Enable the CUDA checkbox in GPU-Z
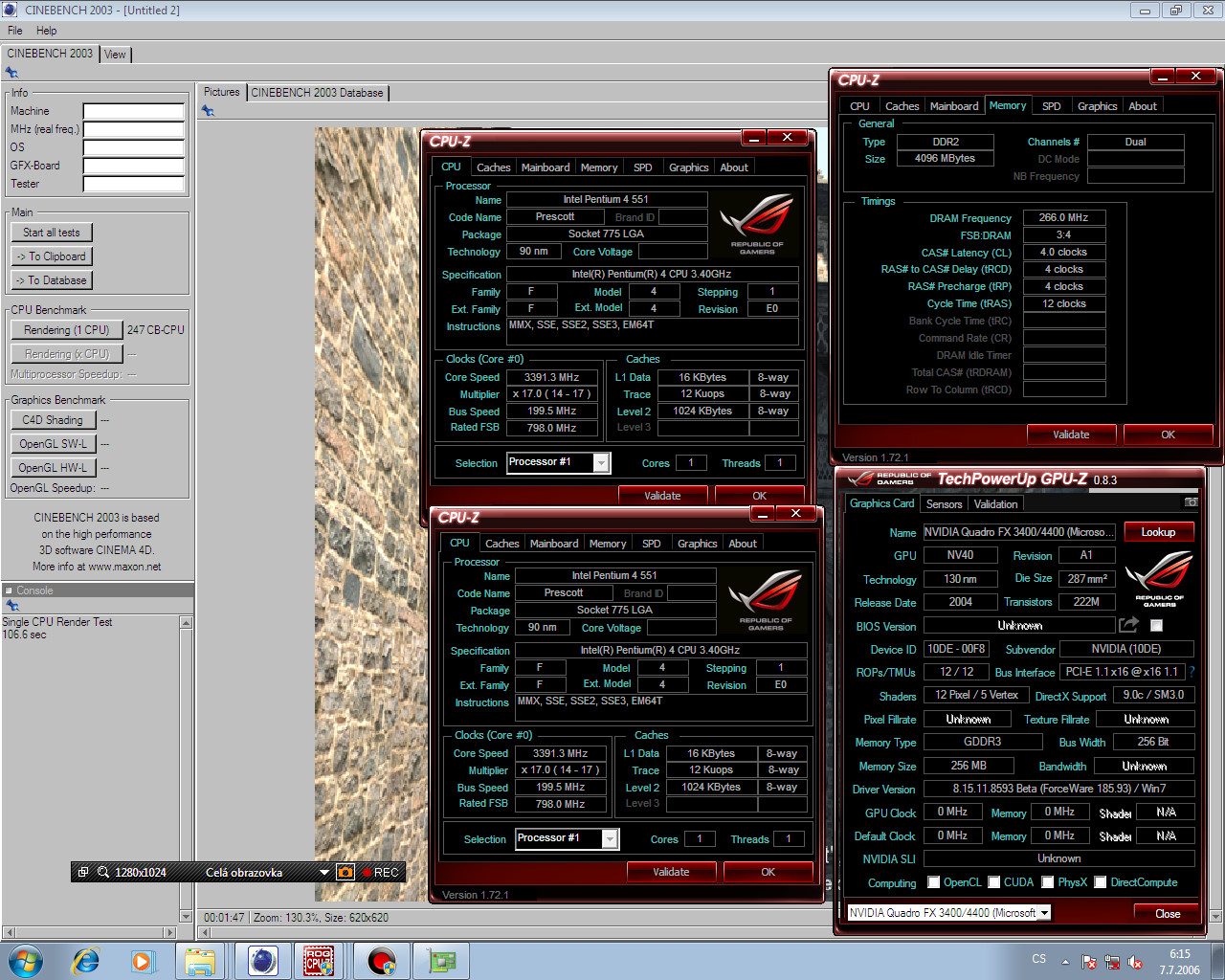 (994, 882)
